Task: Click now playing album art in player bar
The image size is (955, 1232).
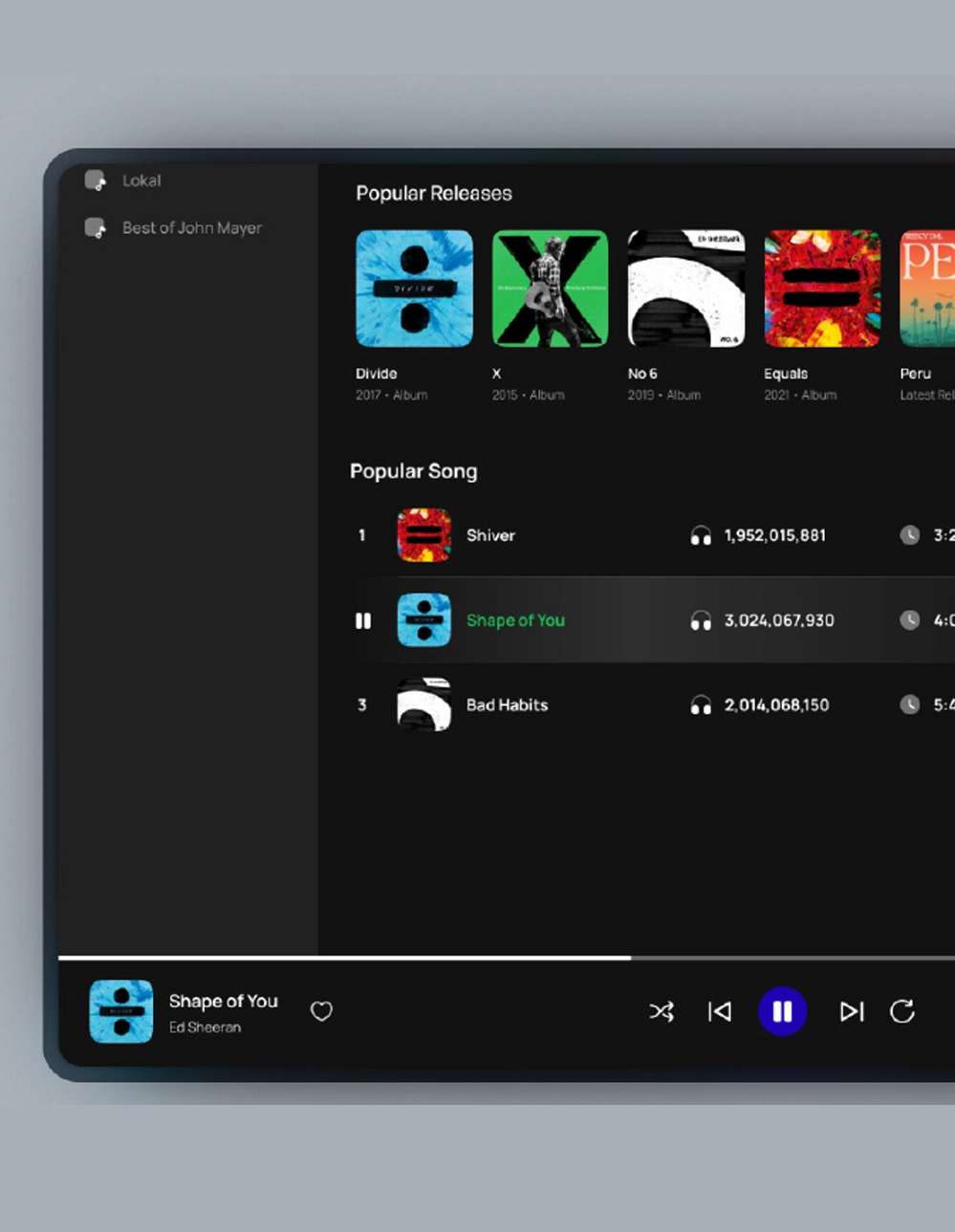Action: [120, 1011]
